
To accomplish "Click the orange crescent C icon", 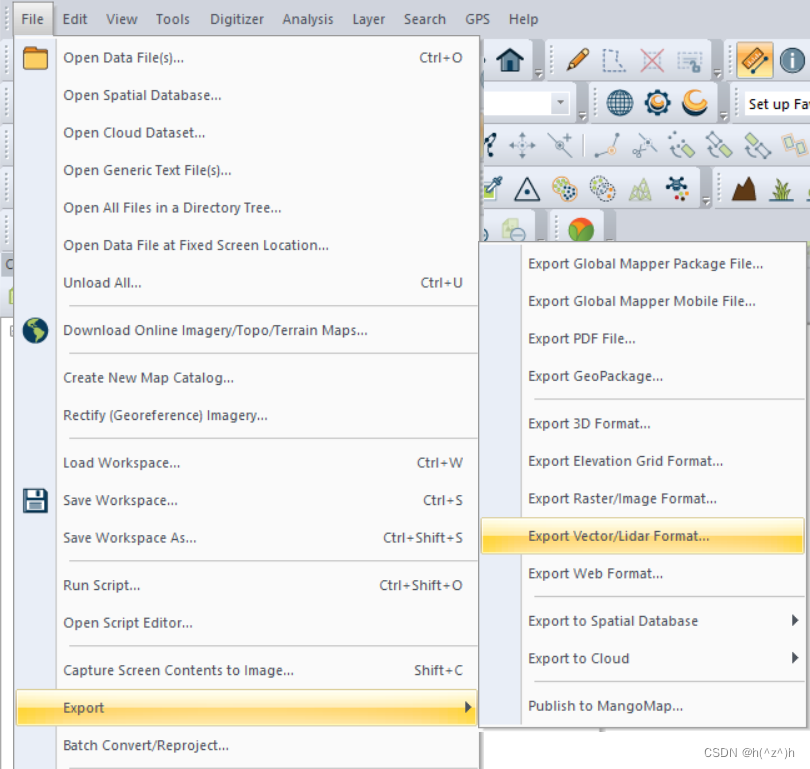I will (x=694, y=102).
